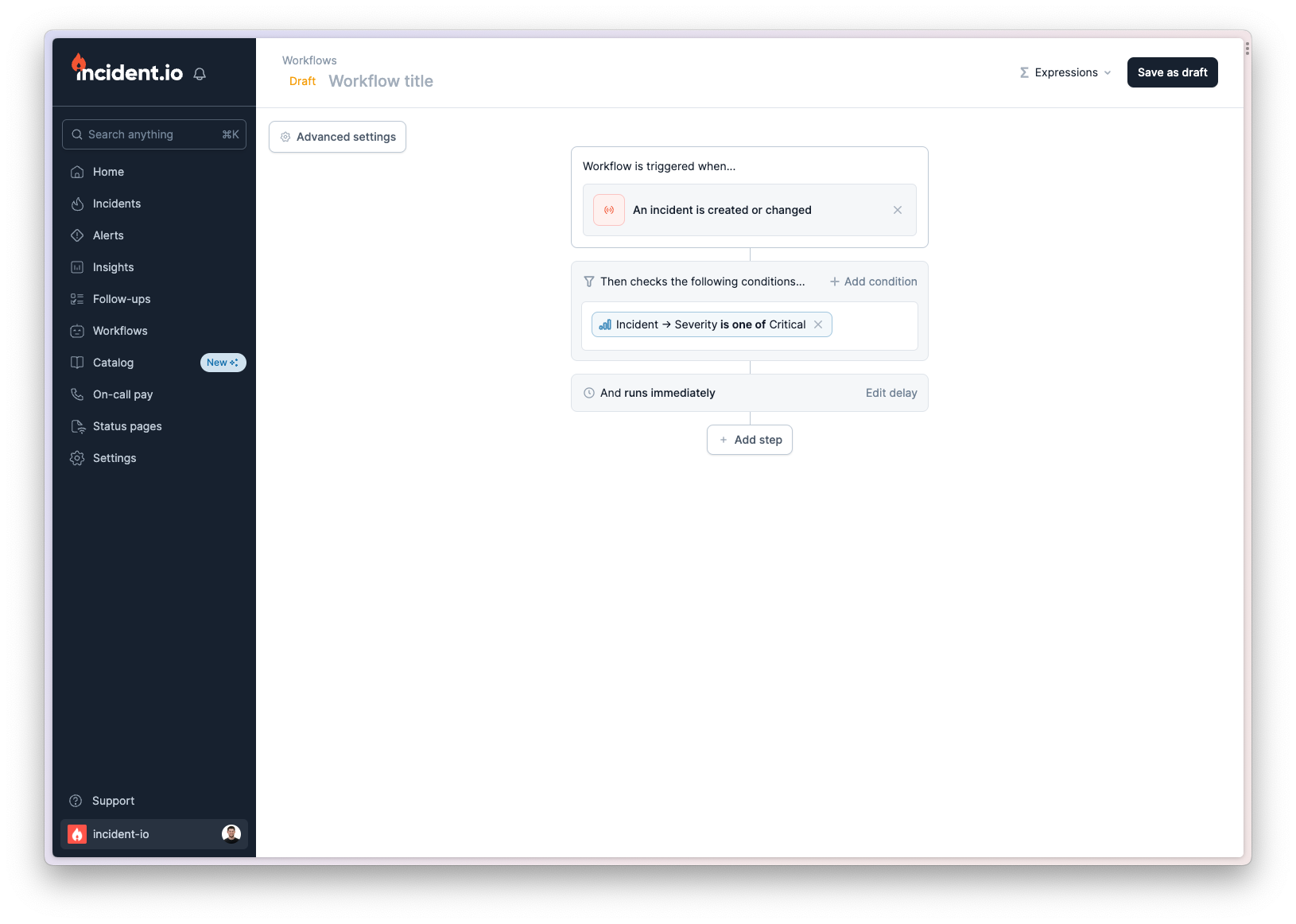Click the notification bell icon
This screenshot has width=1296, height=924.
[x=200, y=74]
